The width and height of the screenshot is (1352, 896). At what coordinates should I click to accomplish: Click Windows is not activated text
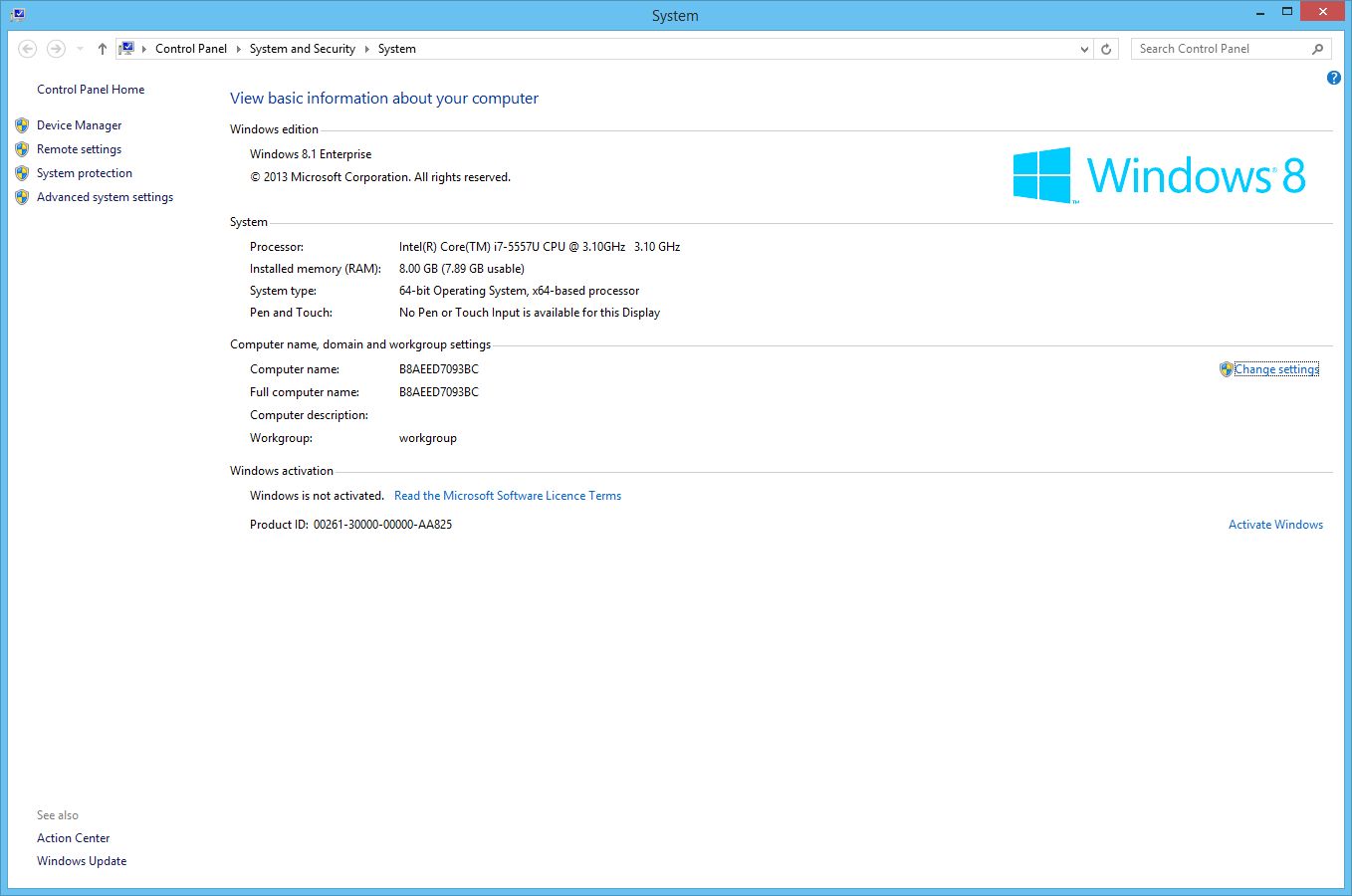tap(317, 496)
